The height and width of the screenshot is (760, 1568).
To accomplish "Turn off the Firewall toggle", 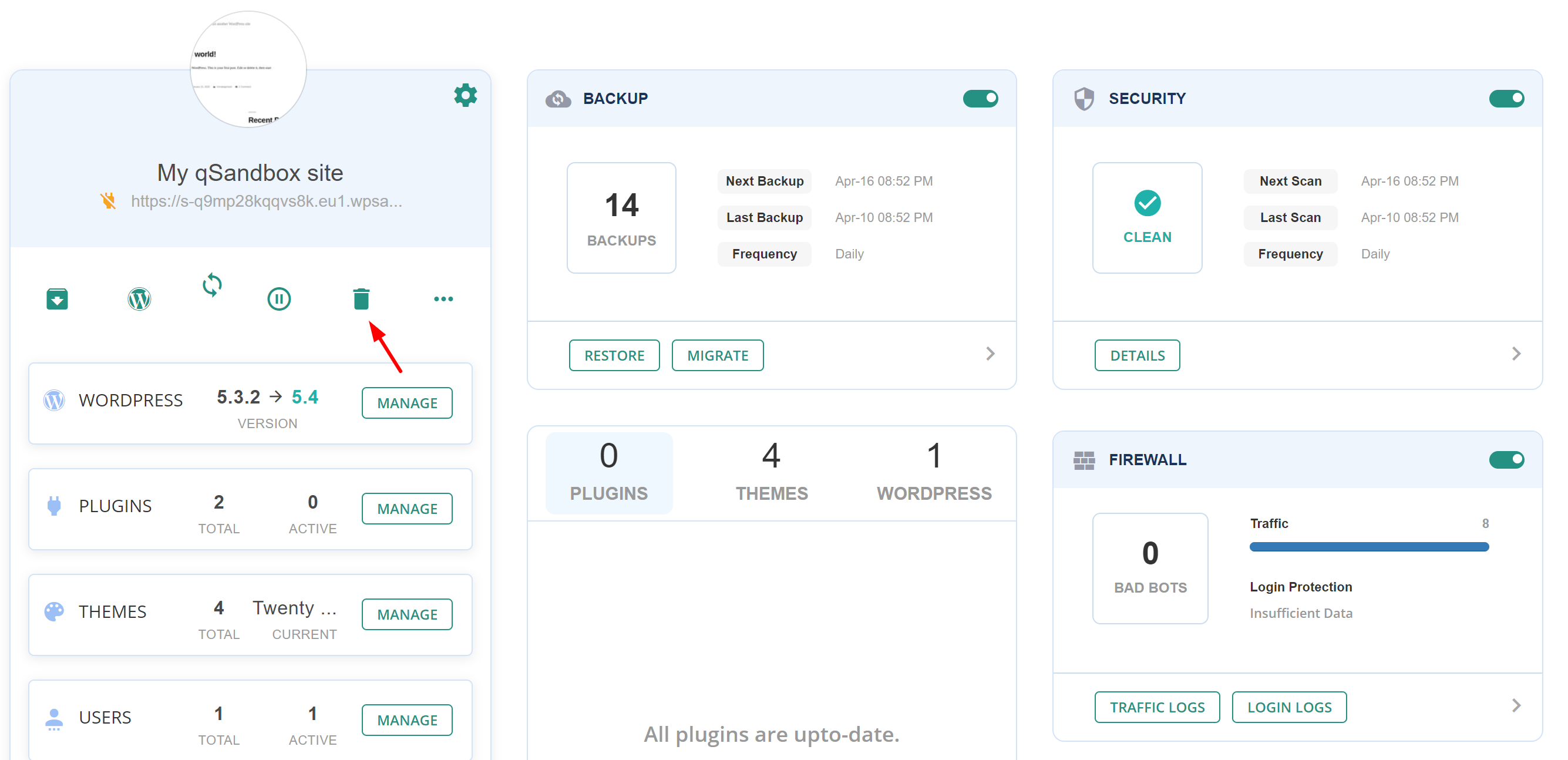I will coord(1506,460).
